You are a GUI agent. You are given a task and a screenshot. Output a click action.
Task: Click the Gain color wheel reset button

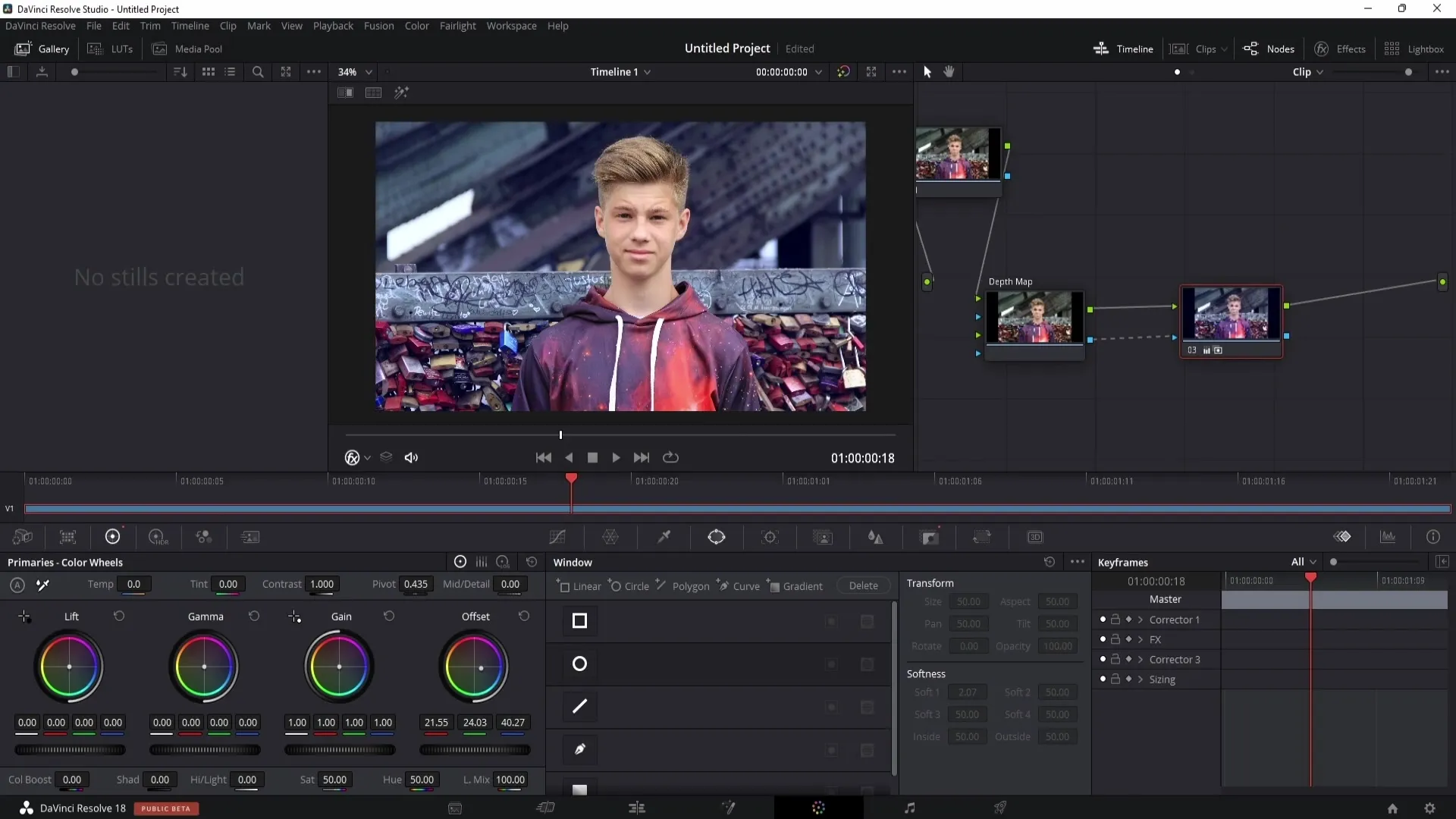[388, 615]
